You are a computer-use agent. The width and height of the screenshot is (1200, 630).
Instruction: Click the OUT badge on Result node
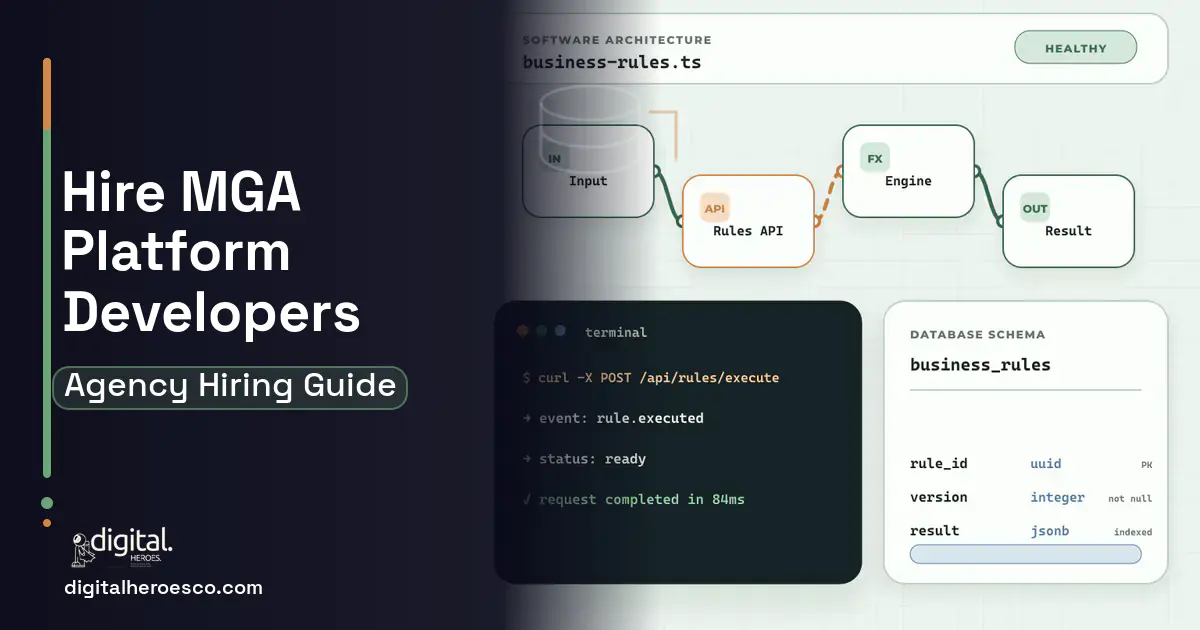(1035, 208)
